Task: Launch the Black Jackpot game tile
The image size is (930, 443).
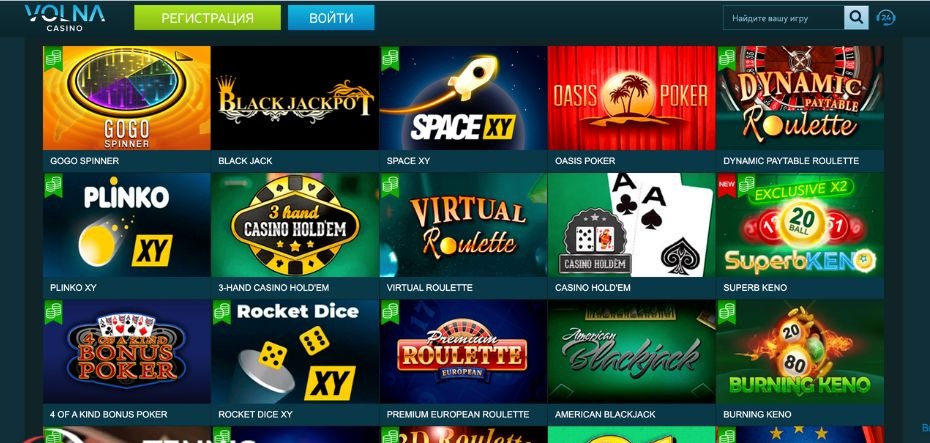Action: (x=295, y=98)
